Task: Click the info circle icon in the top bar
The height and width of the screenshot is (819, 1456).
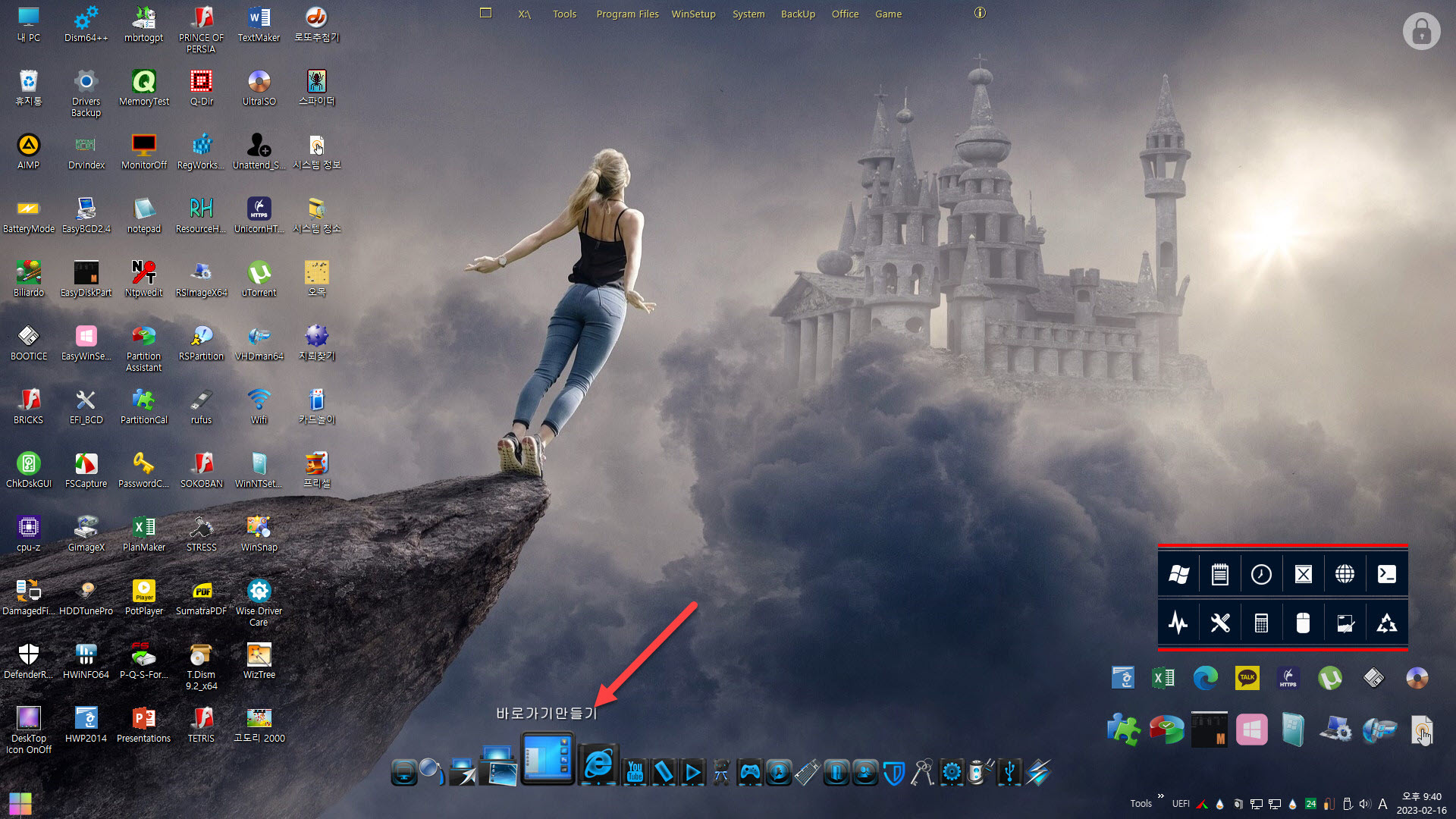Action: 980,13
